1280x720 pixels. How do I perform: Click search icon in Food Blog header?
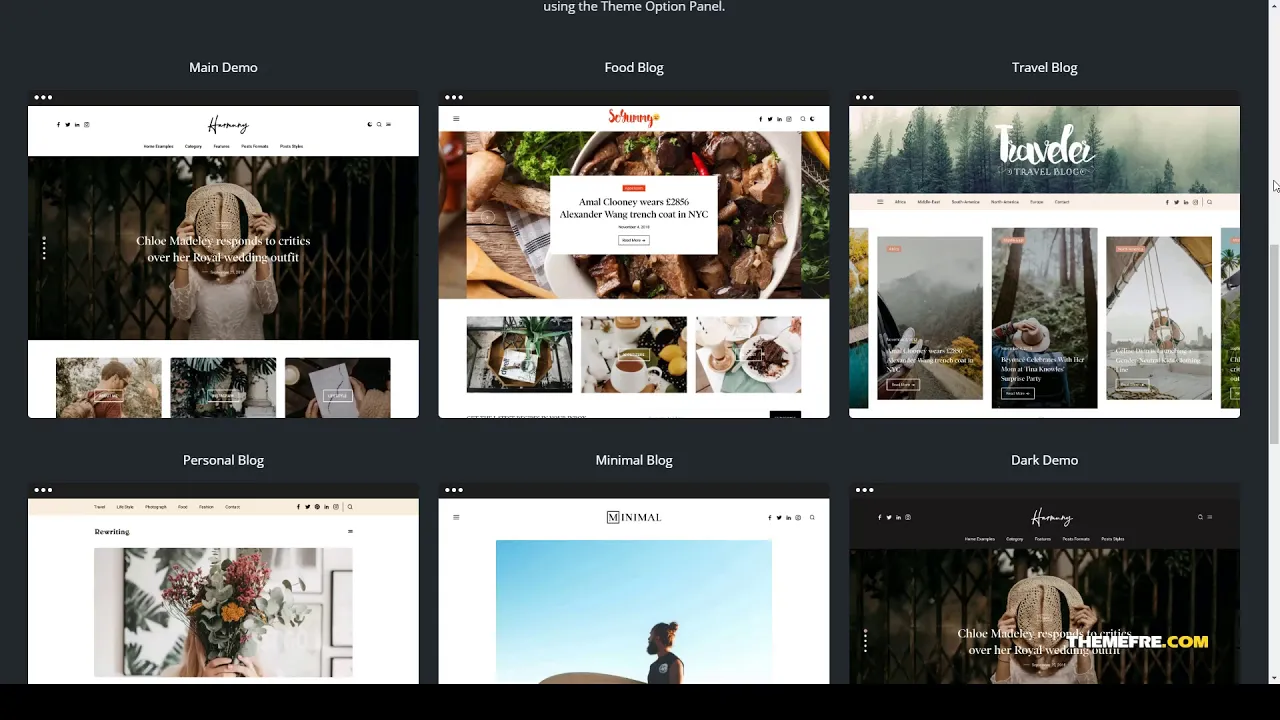pyautogui.click(x=803, y=119)
